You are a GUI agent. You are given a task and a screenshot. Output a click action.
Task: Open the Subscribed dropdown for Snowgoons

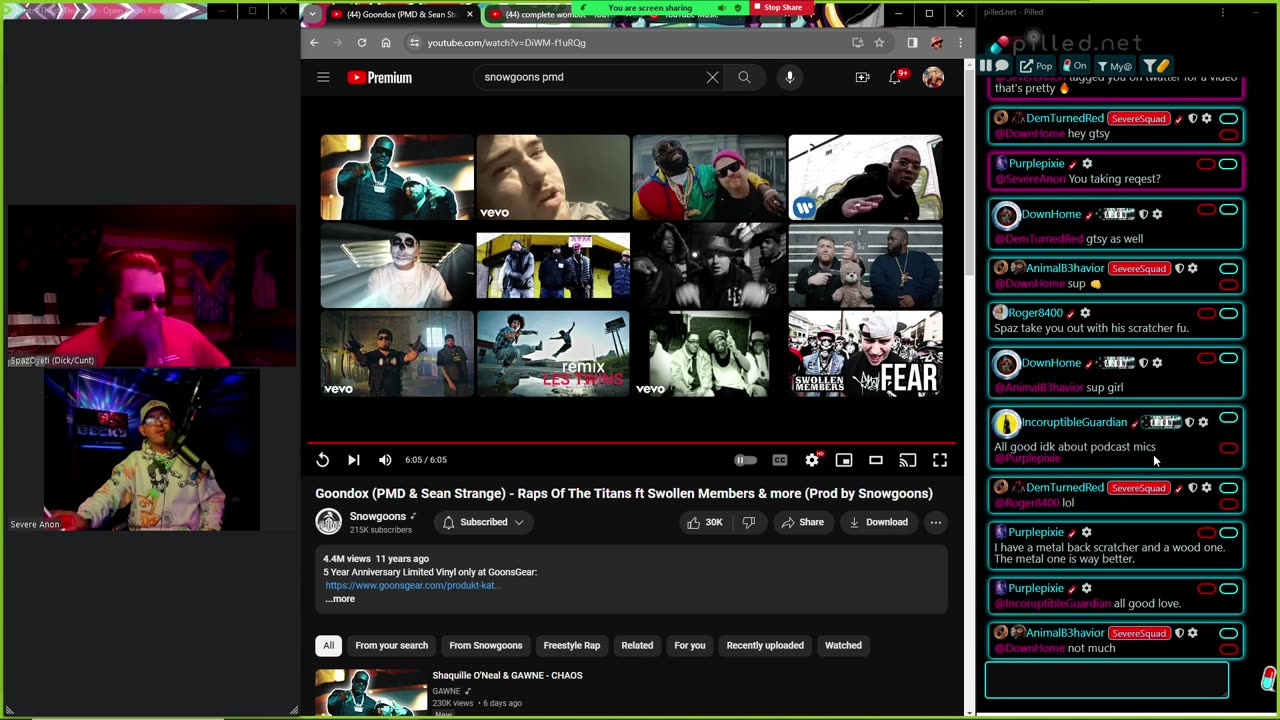click(484, 522)
